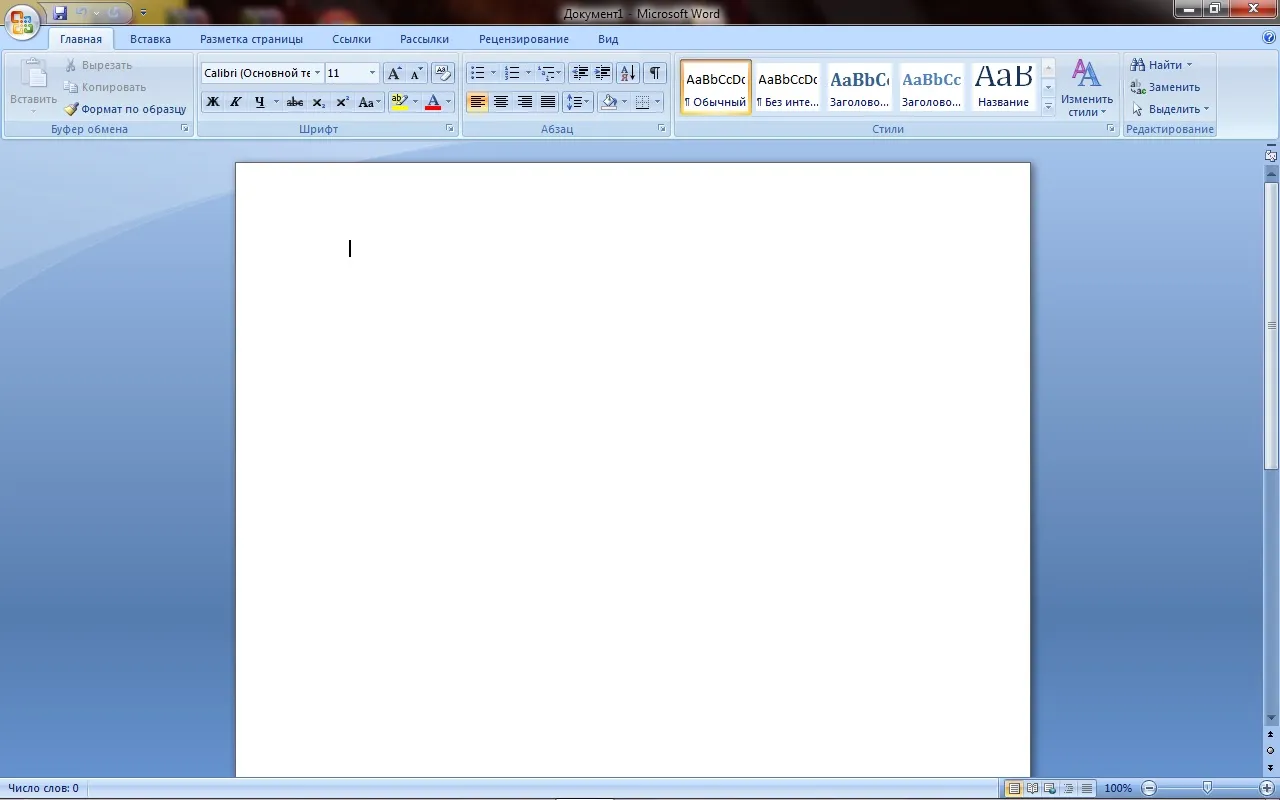This screenshot has height=800, width=1280.
Task: Open Microsoft Office Word help
Action: (x=1269, y=38)
